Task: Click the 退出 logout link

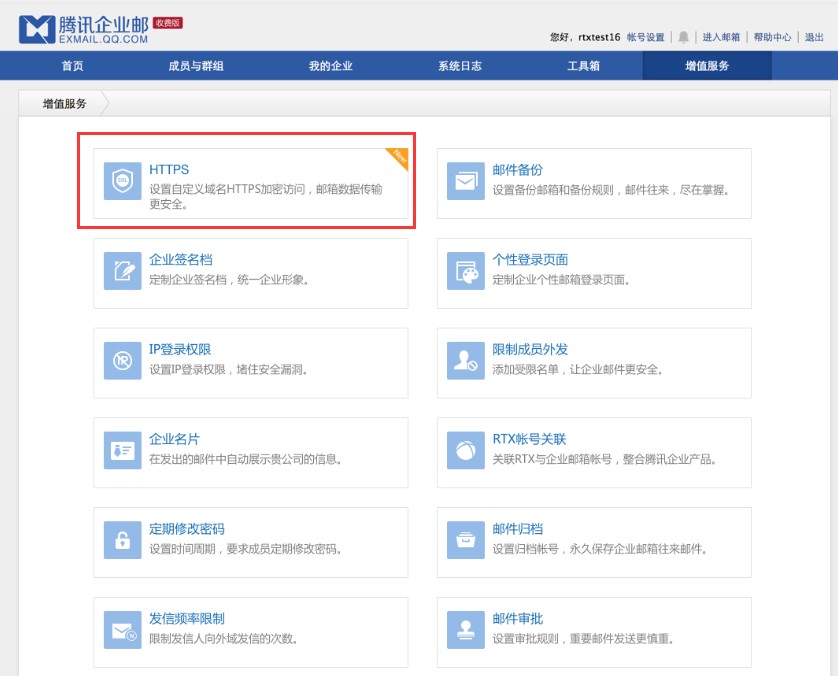Action: [814, 37]
